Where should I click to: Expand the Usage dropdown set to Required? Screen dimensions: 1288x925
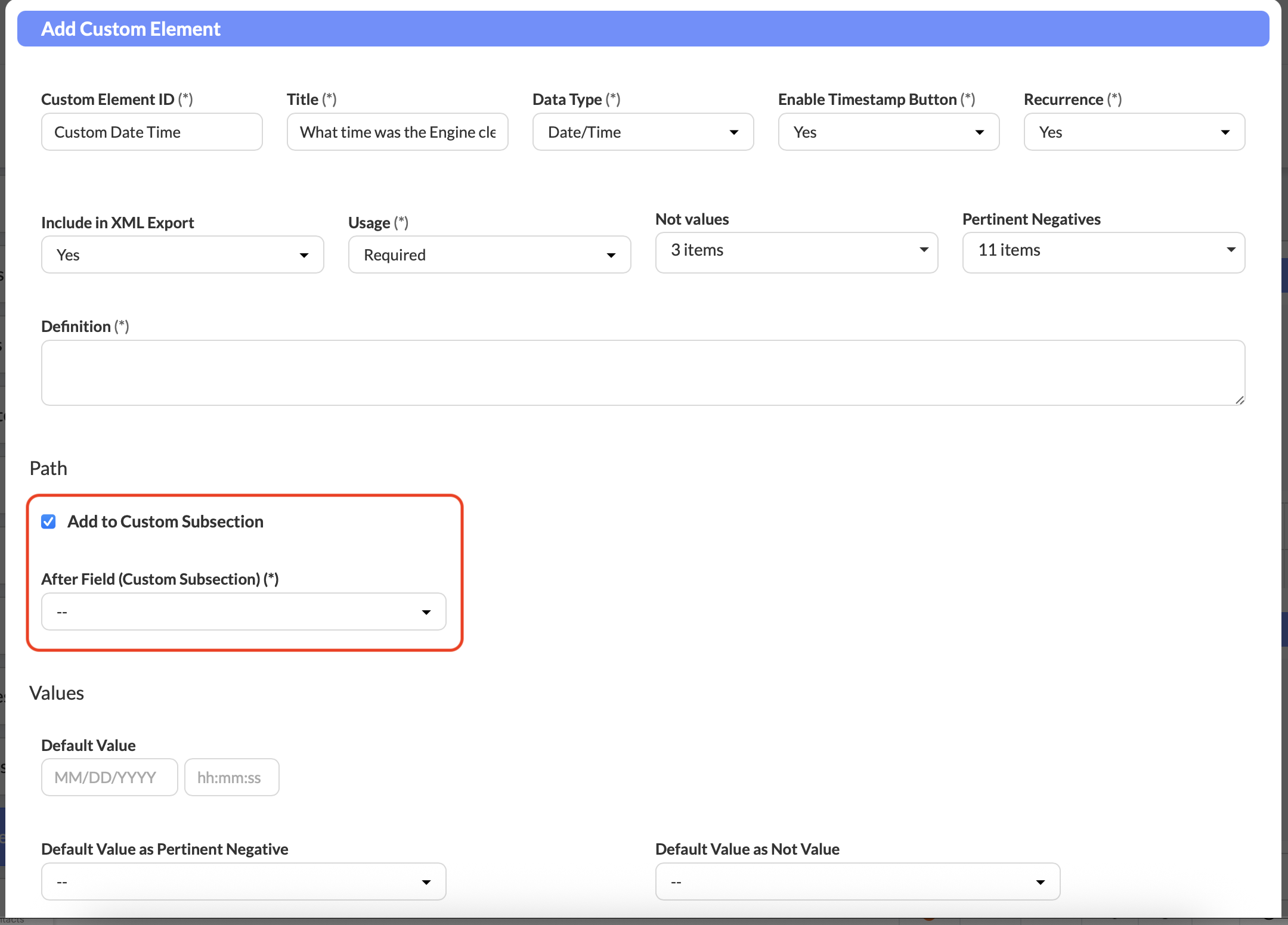[489, 255]
